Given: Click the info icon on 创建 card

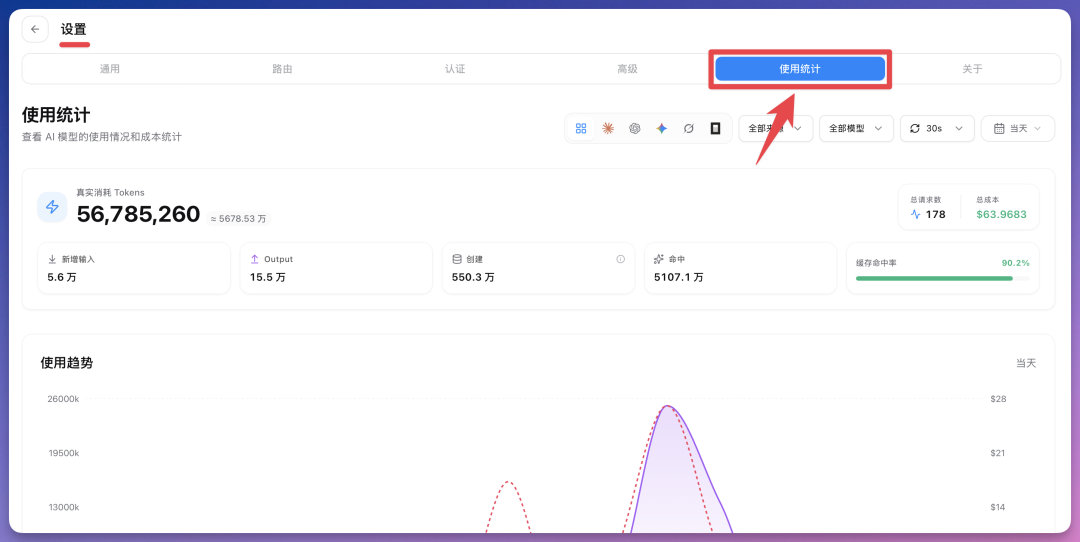Looking at the screenshot, I should [x=620, y=259].
